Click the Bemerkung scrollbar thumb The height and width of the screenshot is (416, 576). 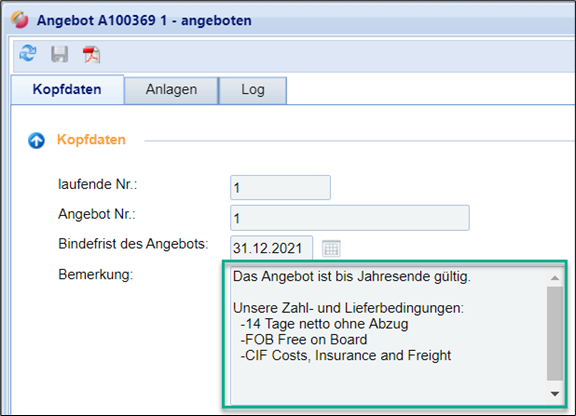555,334
